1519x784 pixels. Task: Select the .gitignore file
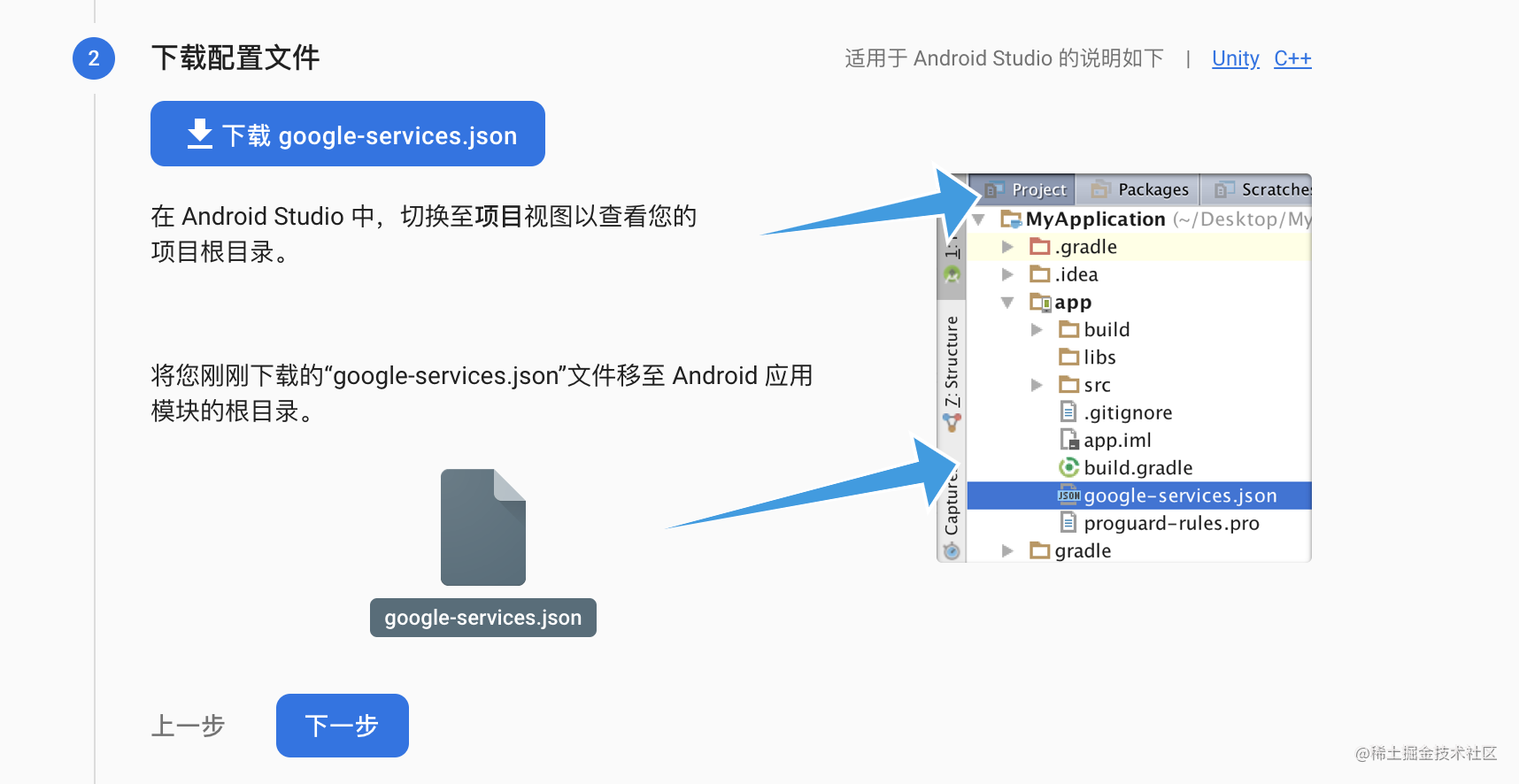point(1139,412)
